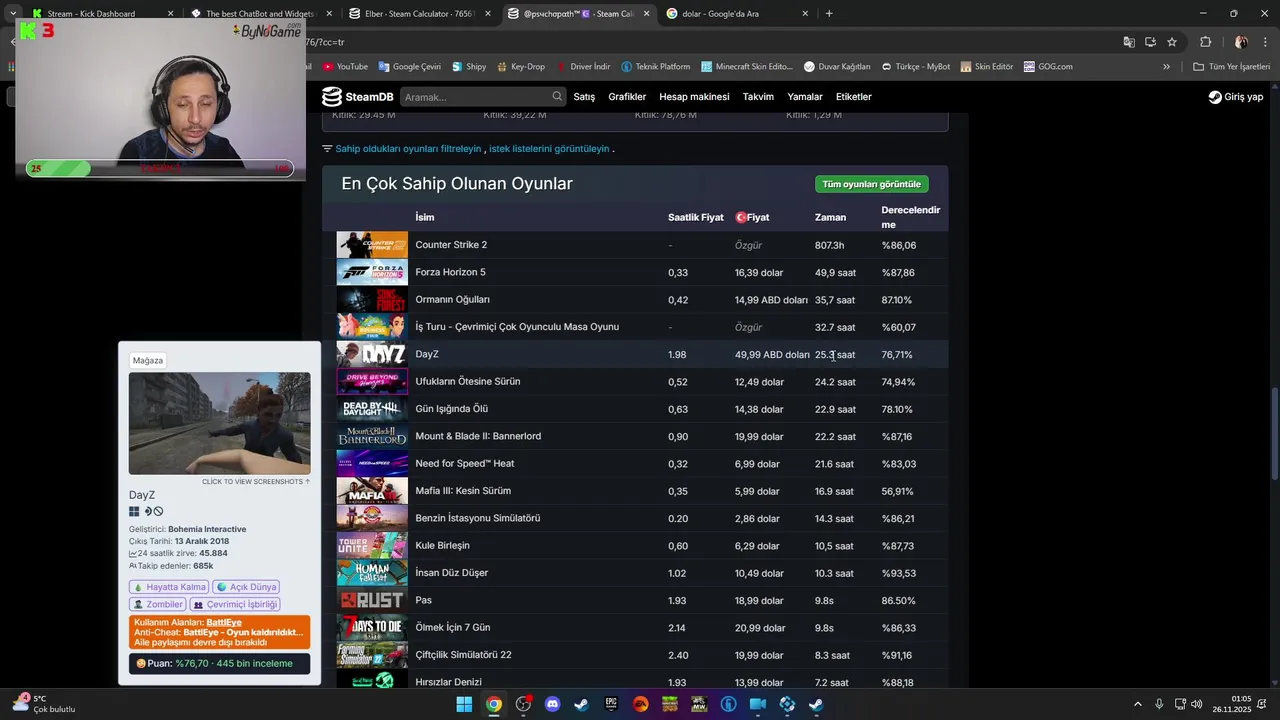Click the Turkey flag Fiyat column icon
Image resolution: width=1280 pixels, height=720 pixels.
(741, 217)
